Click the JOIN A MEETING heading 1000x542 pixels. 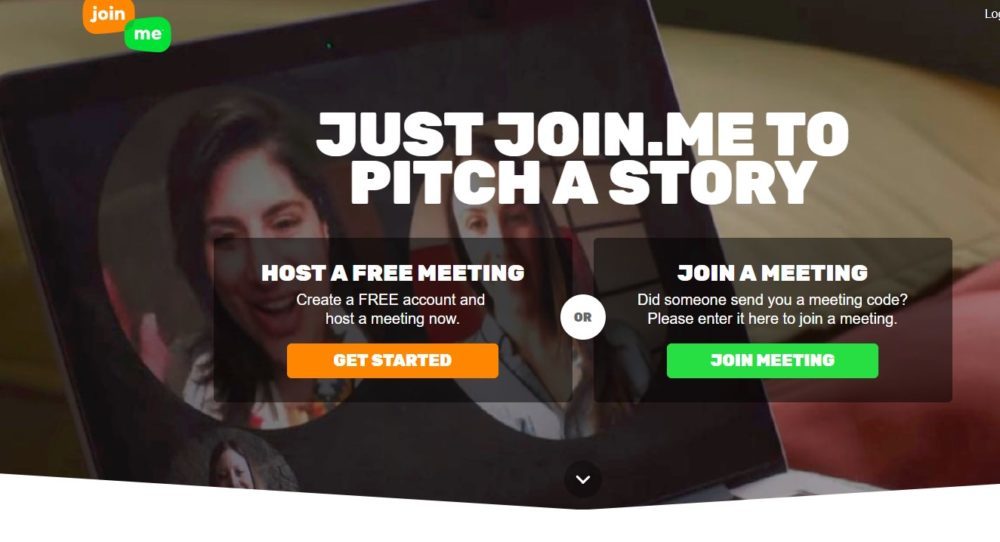(772, 273)
